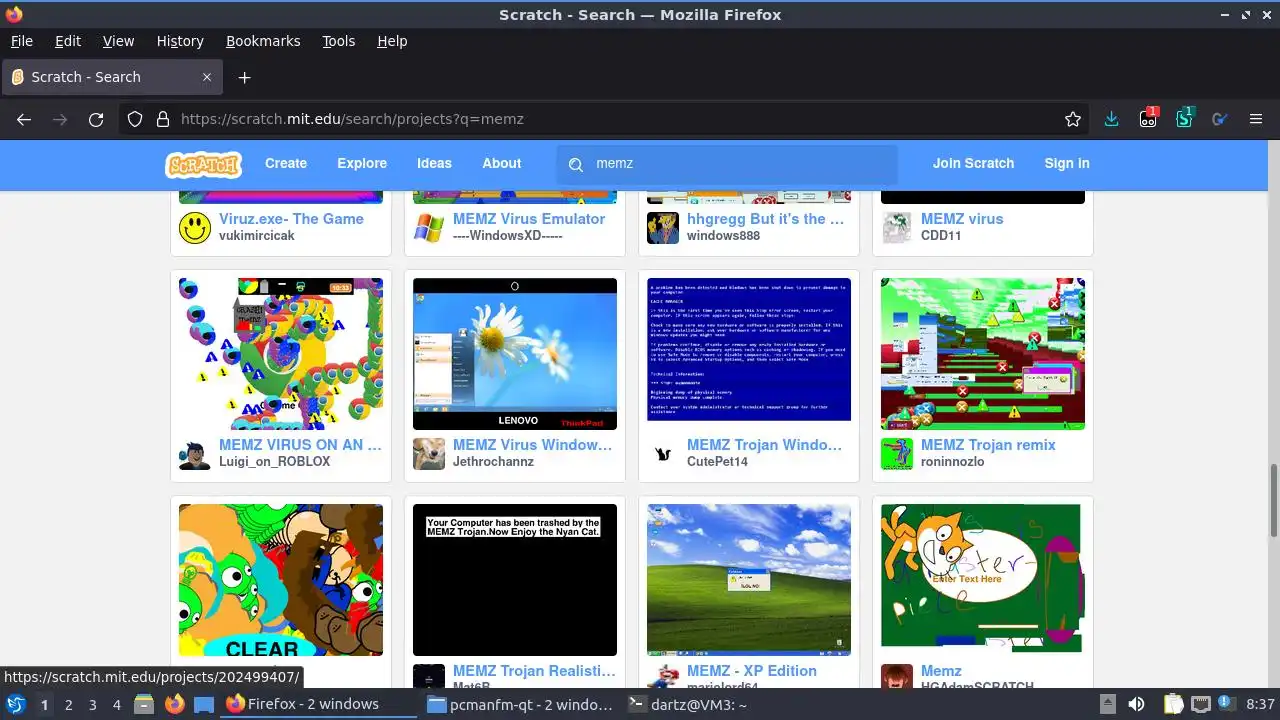Switch to pcmanfm-qt windows in taskbar
The image size is (1280, 720).
(520, 704)
